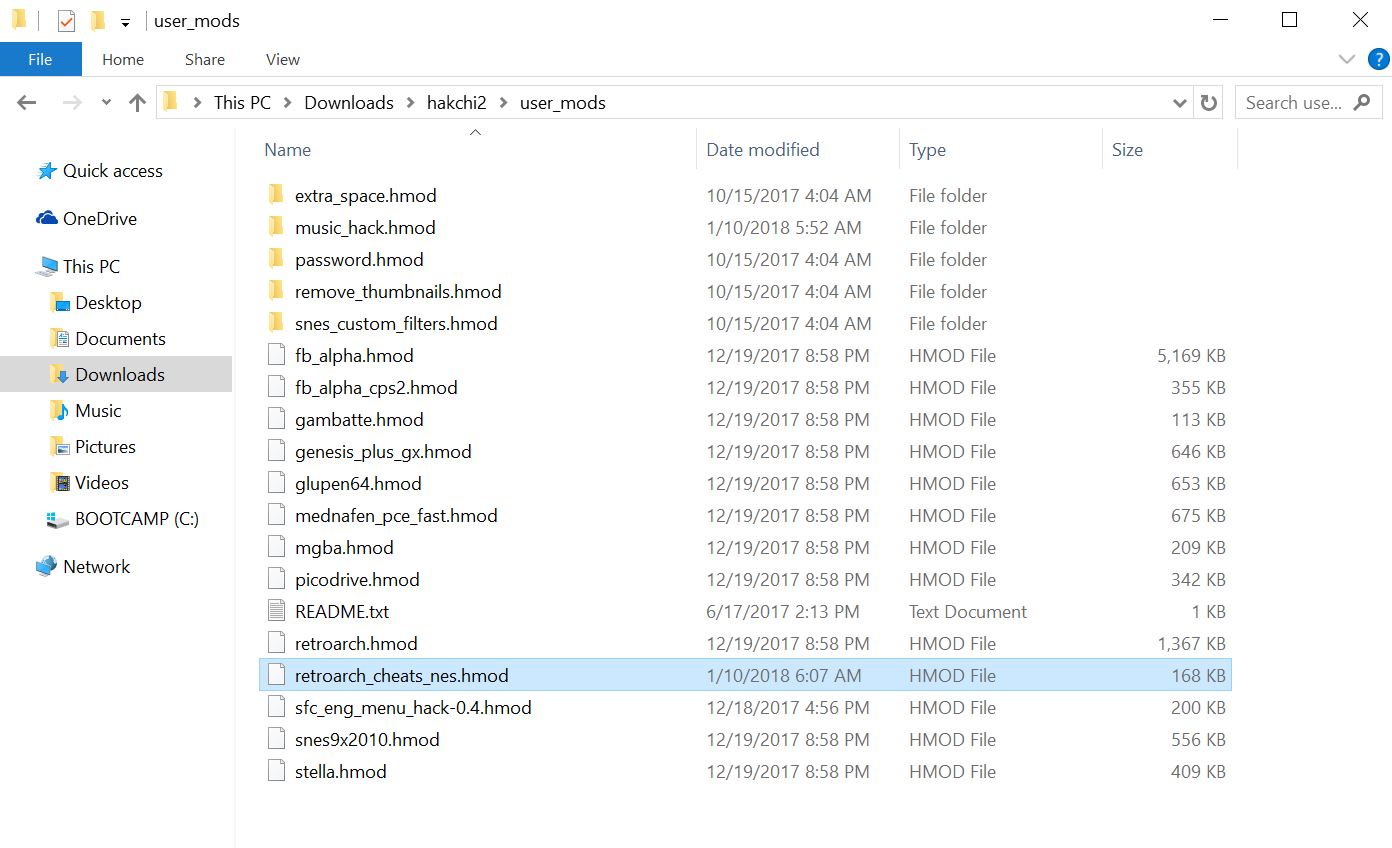Open the Help question mark icon
The width and height of the screenshot is (1392, 848).
click(1378, 59)
